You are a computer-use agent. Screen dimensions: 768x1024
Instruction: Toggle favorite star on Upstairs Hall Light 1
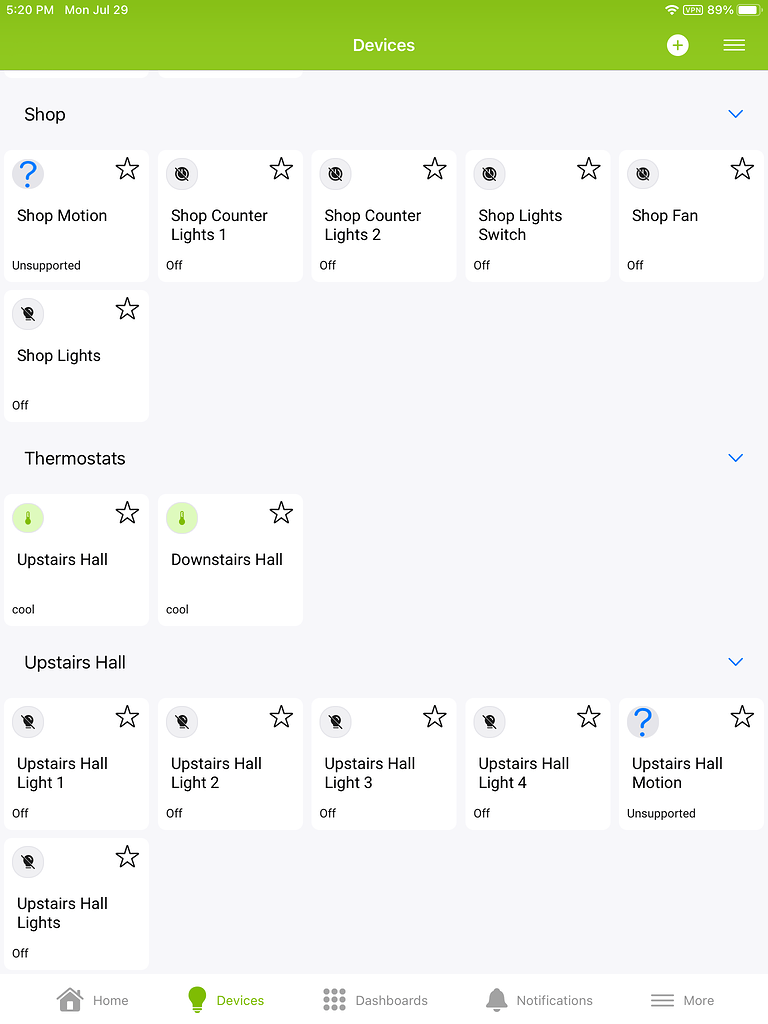(x=127, y=717)
